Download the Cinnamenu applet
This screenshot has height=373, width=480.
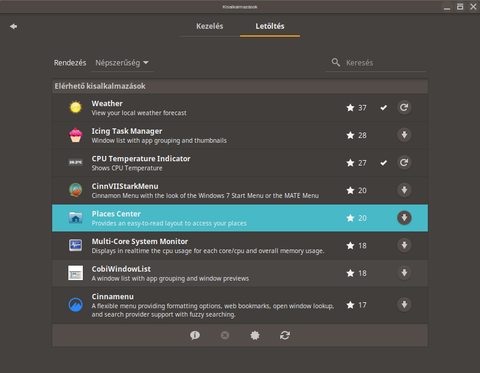coord(404,304)
